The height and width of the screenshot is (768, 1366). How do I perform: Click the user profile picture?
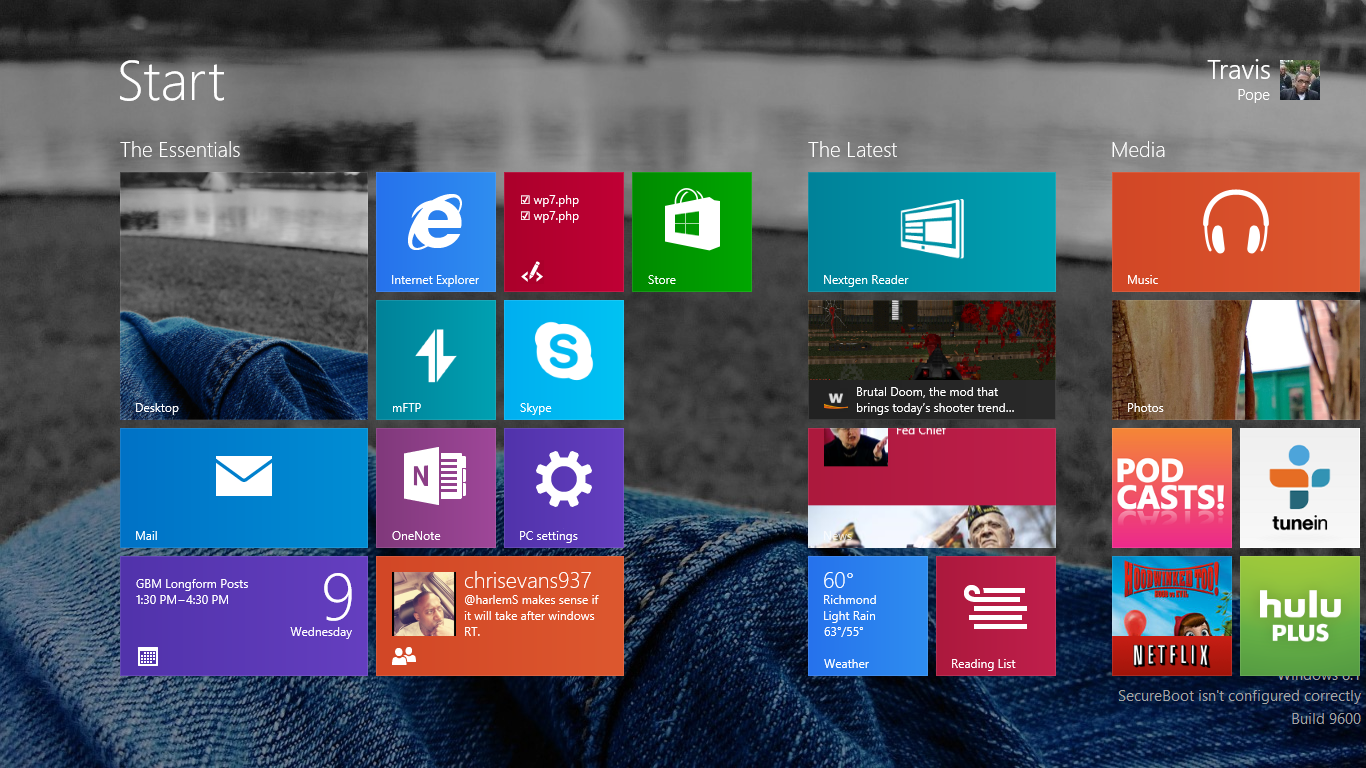(x=1300, y=80)
